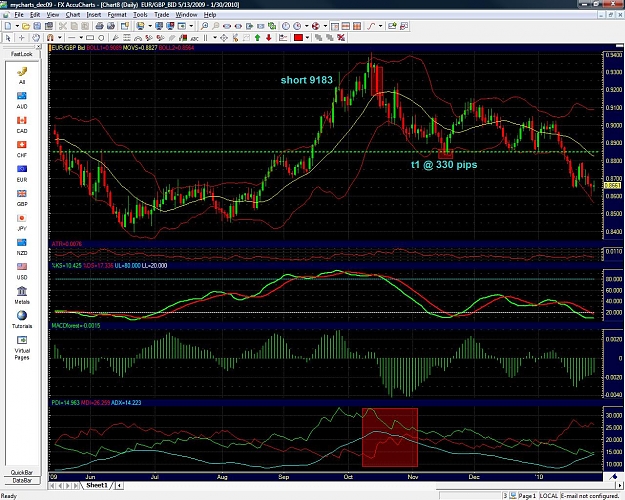Open the Help menu

click(210, 15)
